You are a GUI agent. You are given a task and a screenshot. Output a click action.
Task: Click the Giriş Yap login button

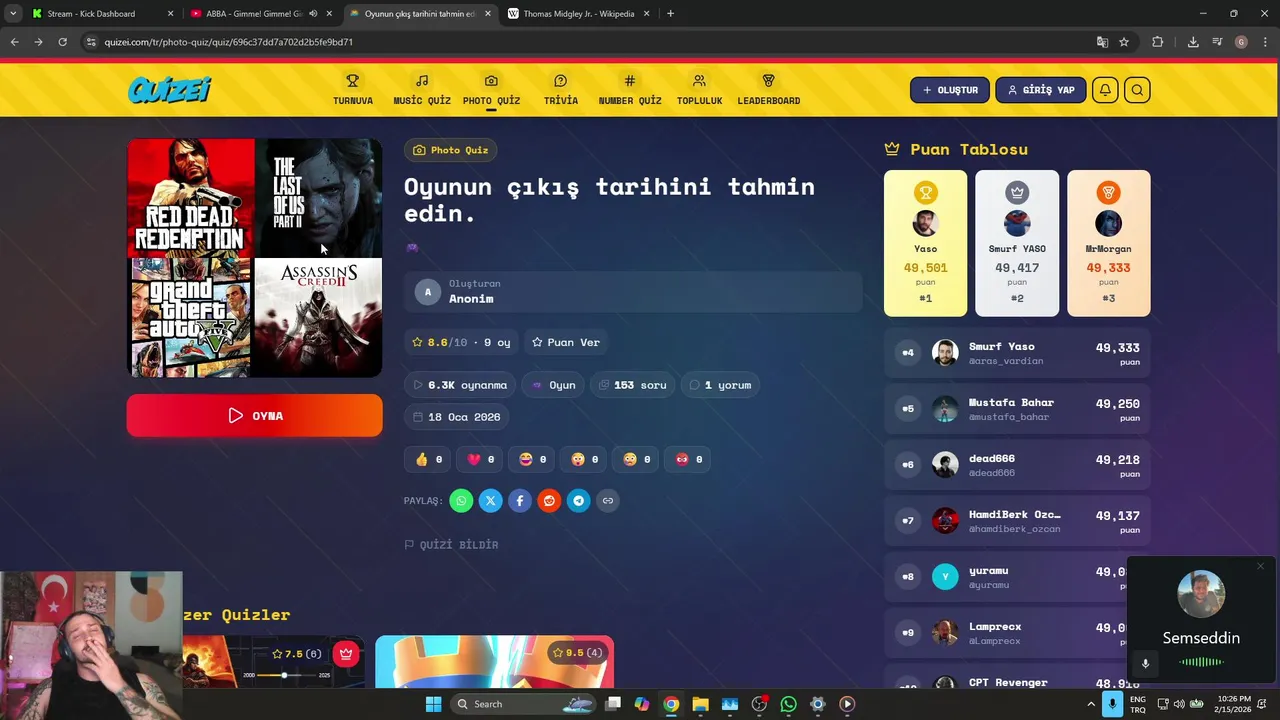pos(1040,90)
